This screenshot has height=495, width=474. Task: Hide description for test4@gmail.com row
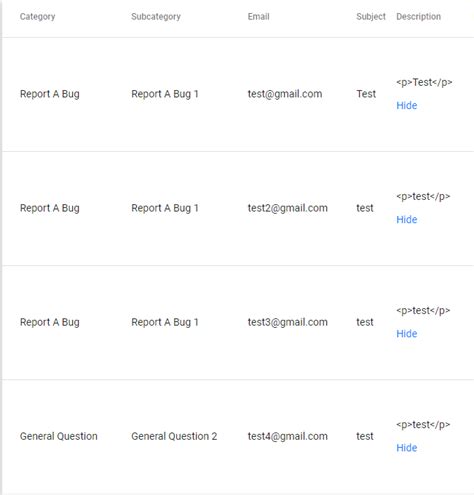click(x=406, y=447)
